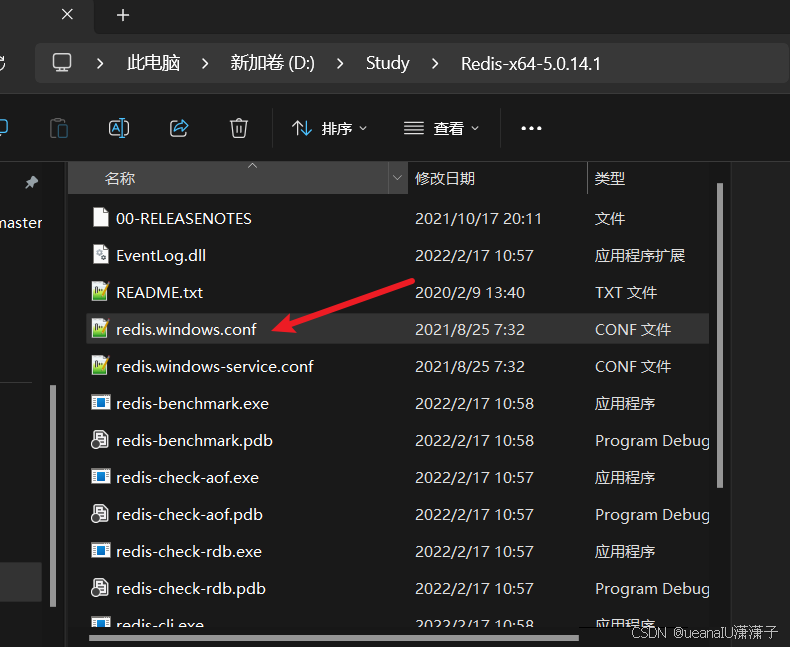The height and width of the screenshot is (647, 790).
Task: Click Program Debug type of redis-benchmark.pdb
Action: (x=652, y=441)
